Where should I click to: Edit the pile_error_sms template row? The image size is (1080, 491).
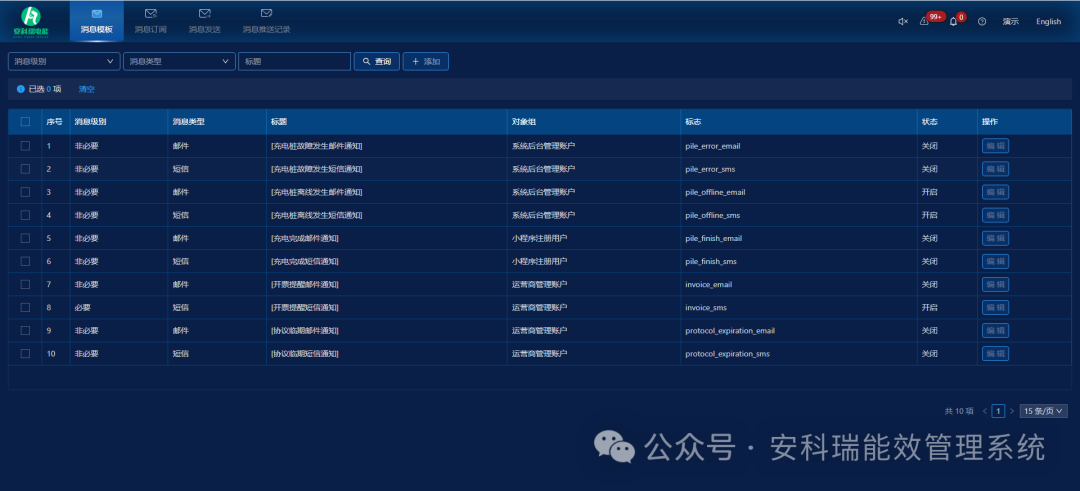click(x=995, y=169)
